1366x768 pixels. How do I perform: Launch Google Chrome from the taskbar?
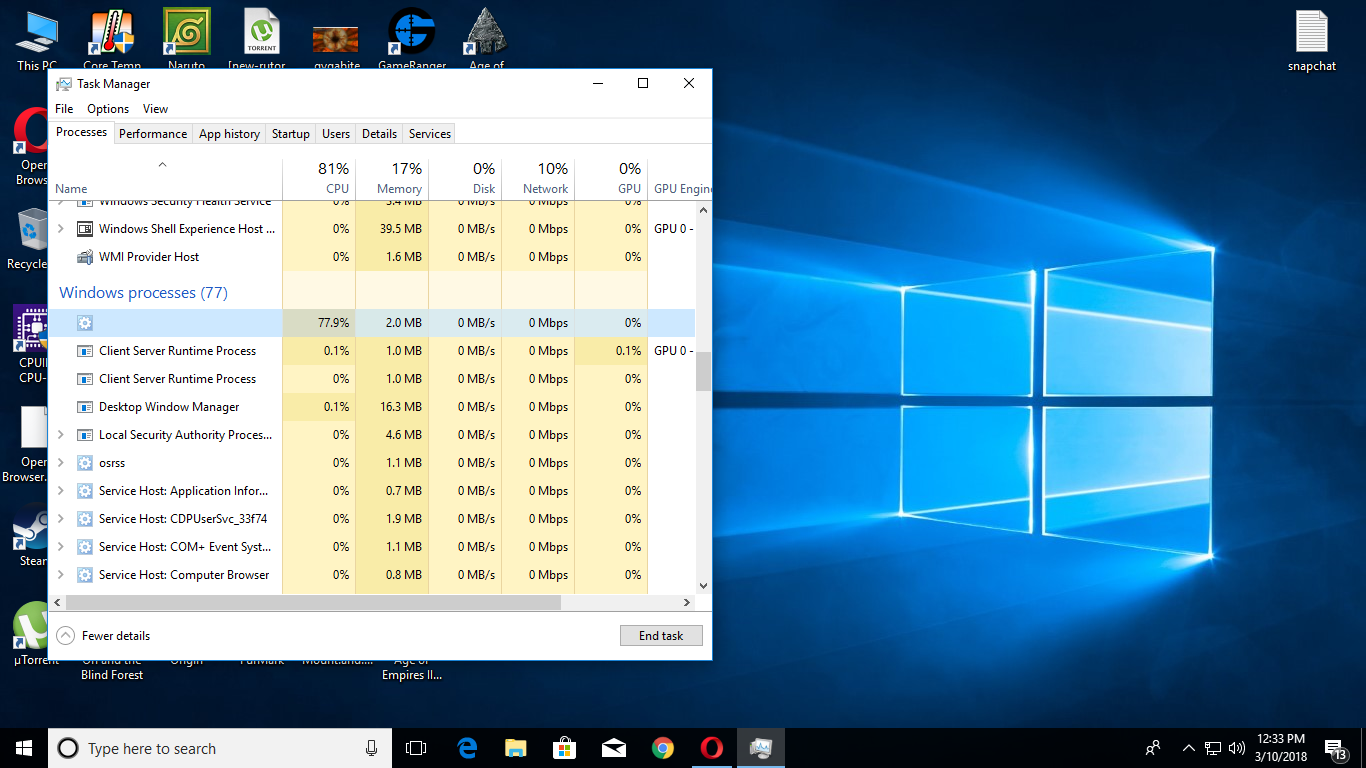[x=662, y=748]
